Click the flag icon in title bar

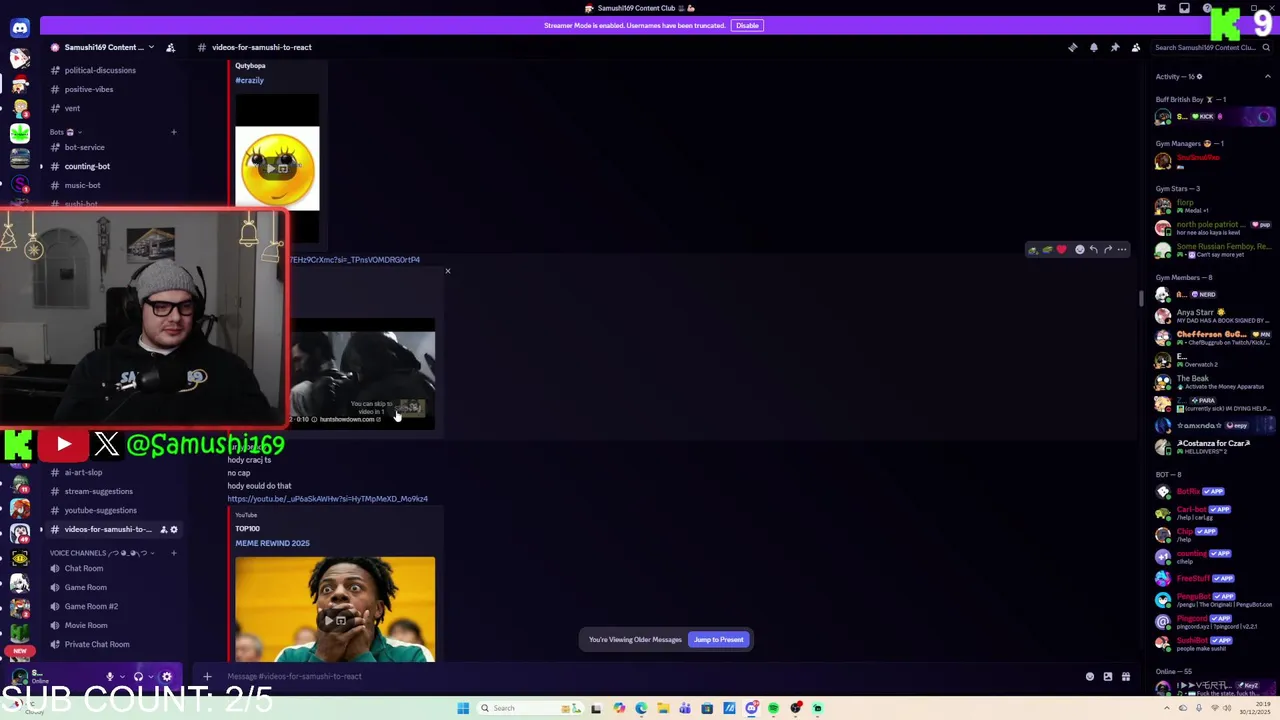1161,8
